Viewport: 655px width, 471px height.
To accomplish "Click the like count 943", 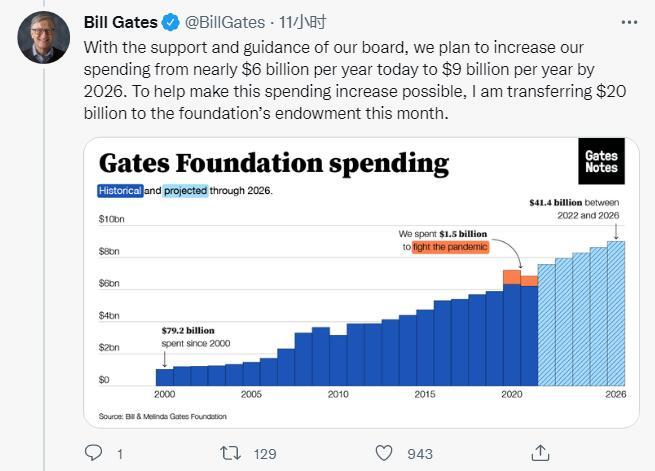I will [420, 453].
